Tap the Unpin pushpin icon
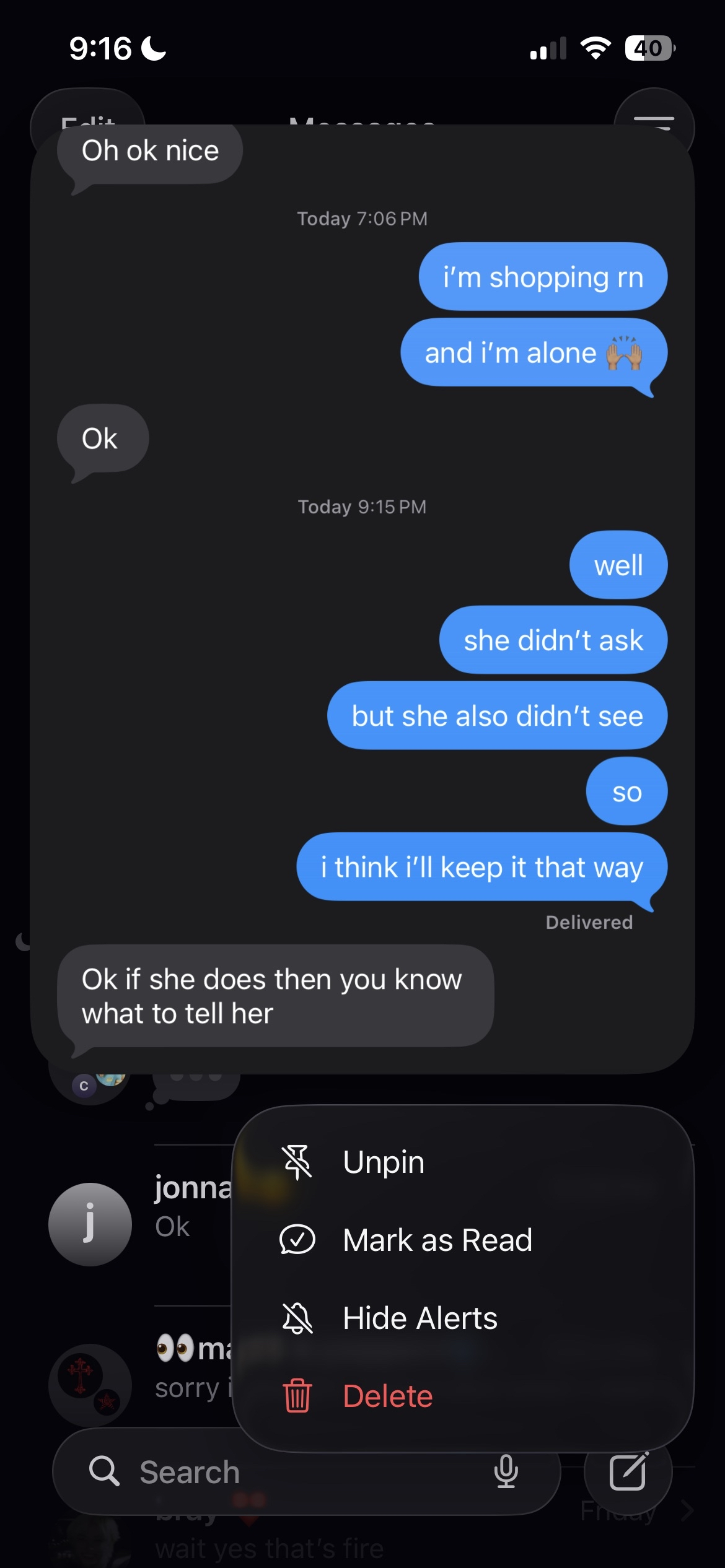The image size is (725, 1568). [297, 1162]
